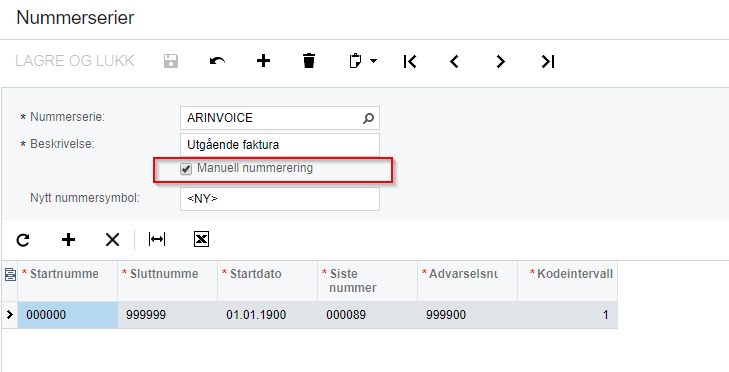
Task: Click the Nytt nummersymbol field
Action: coord(279,199)
